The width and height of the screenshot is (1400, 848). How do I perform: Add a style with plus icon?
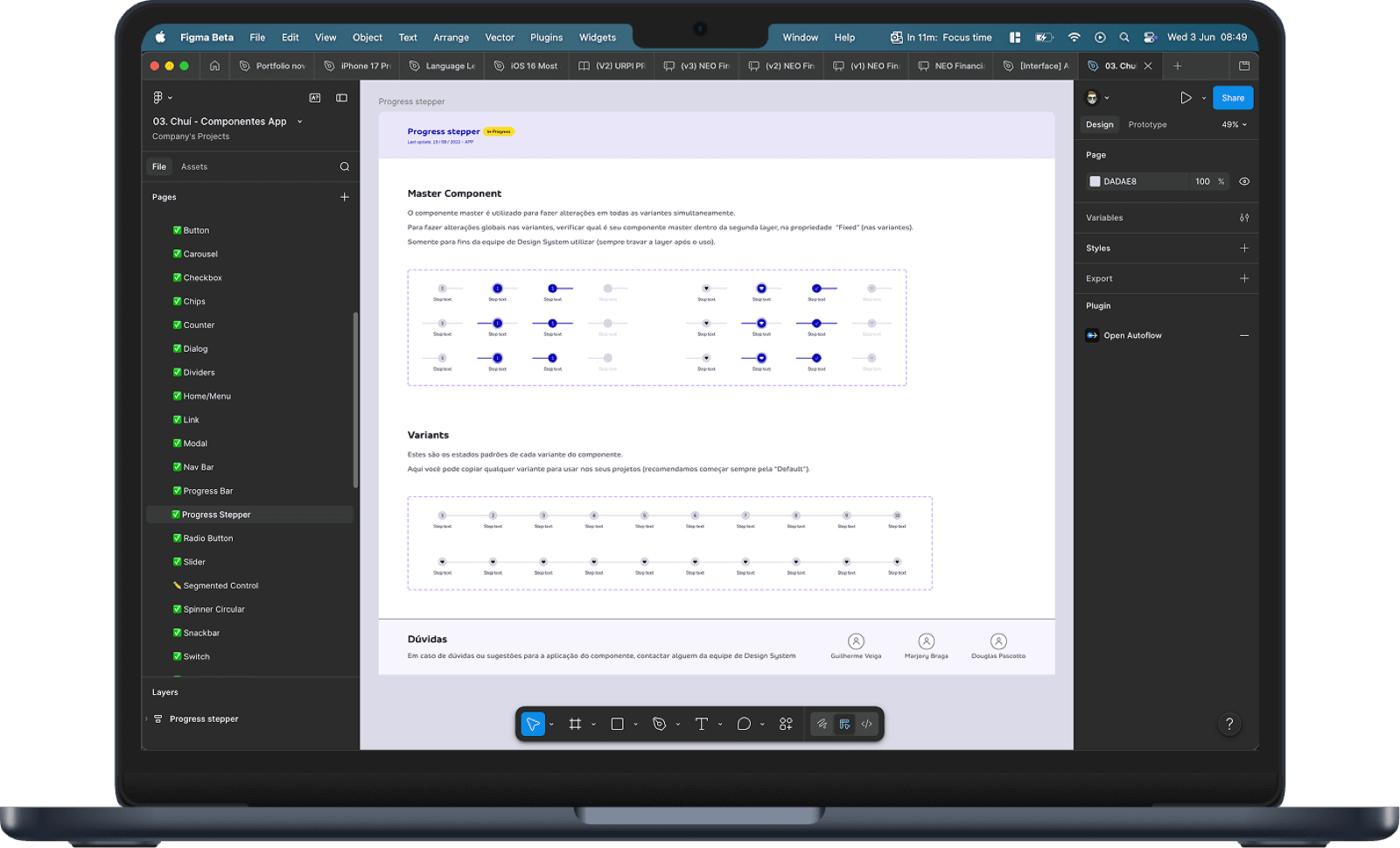(x=1244, y=248)
